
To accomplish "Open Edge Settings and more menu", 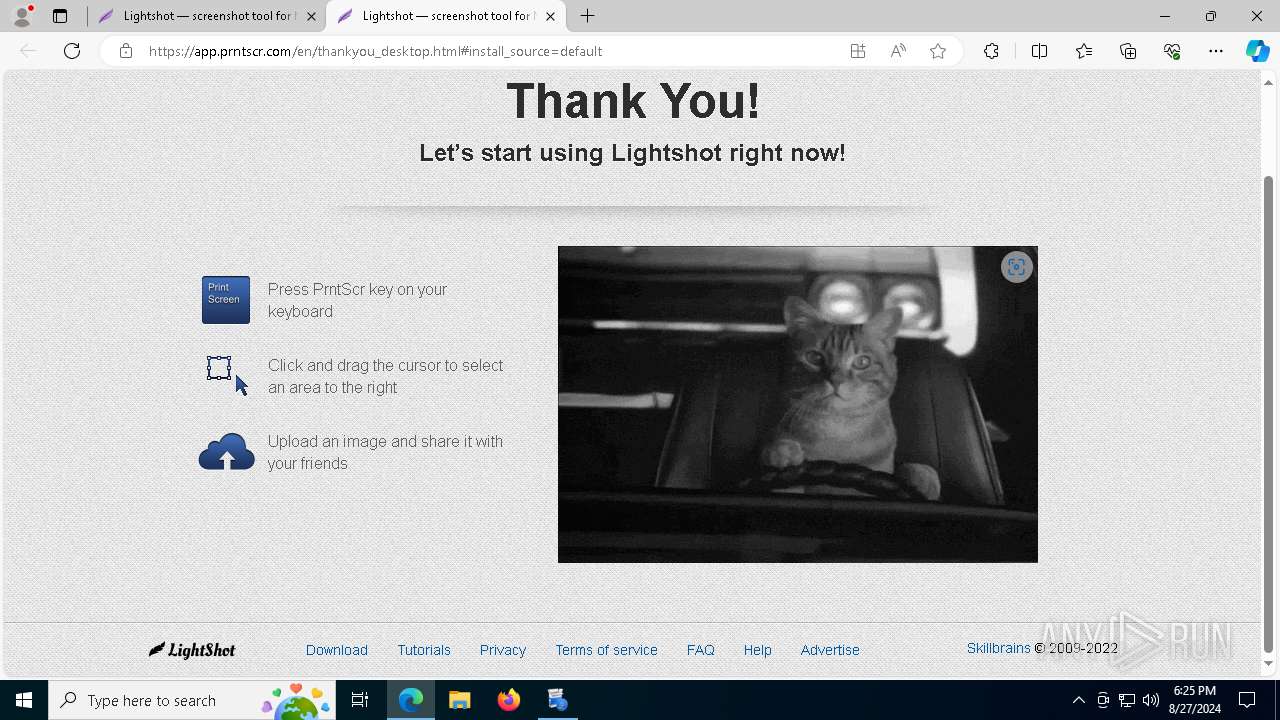I will (x=1216, y=51).
